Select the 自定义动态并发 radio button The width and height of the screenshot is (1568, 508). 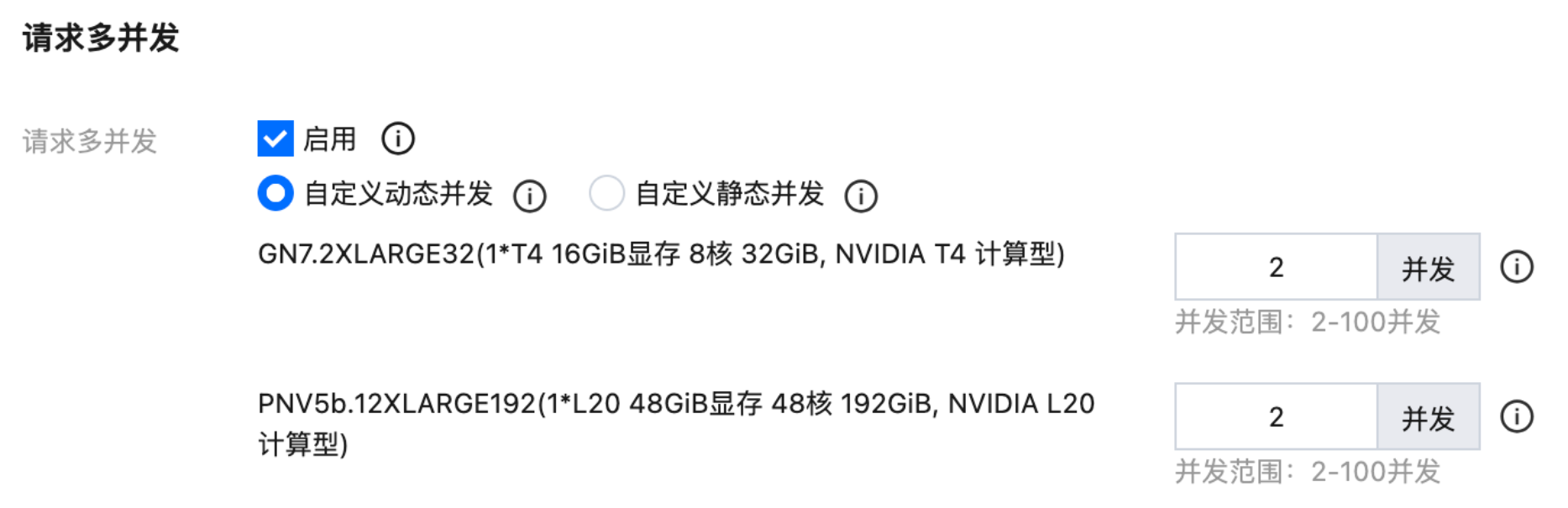[275, 193]
